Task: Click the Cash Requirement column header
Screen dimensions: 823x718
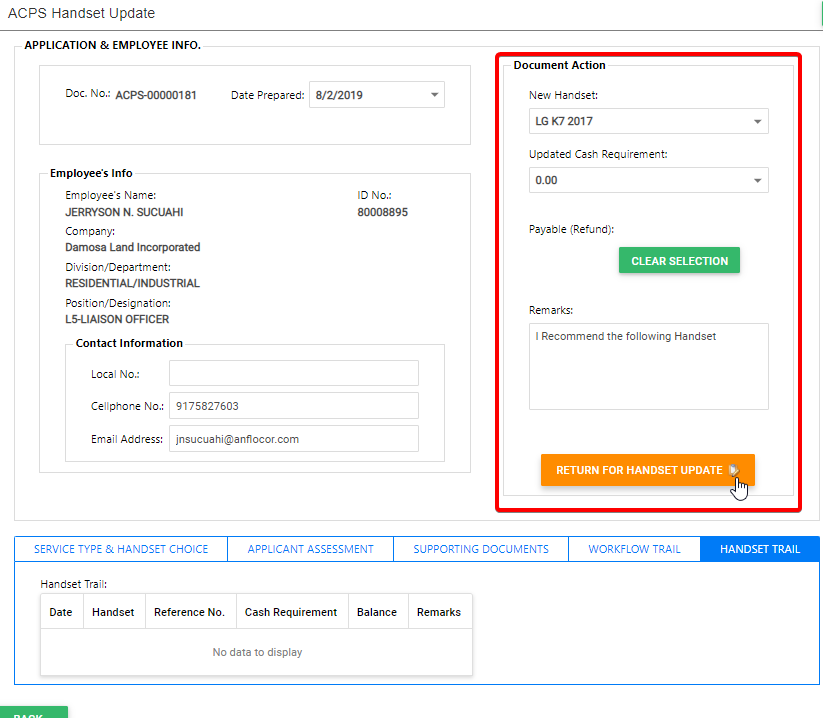Action: (291, 612)
